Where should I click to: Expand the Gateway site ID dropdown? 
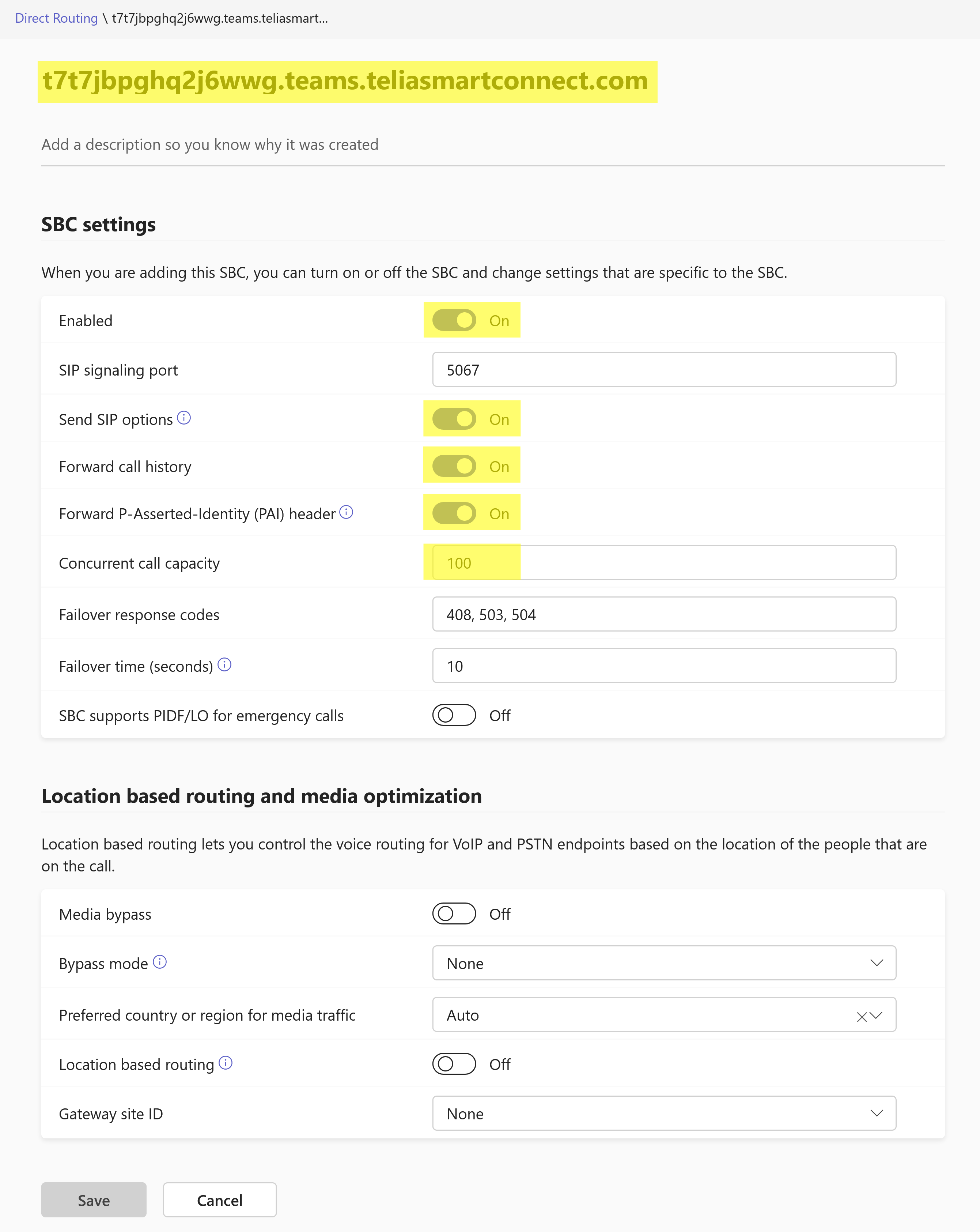664,1113
